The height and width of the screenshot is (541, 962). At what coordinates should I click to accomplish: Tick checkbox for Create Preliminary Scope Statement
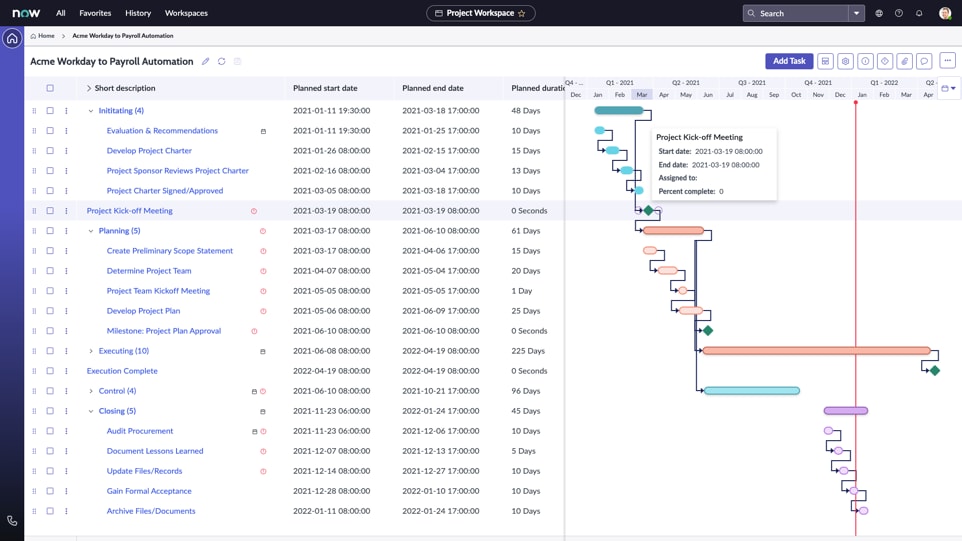pyautogui.click(x=50, y=251)
